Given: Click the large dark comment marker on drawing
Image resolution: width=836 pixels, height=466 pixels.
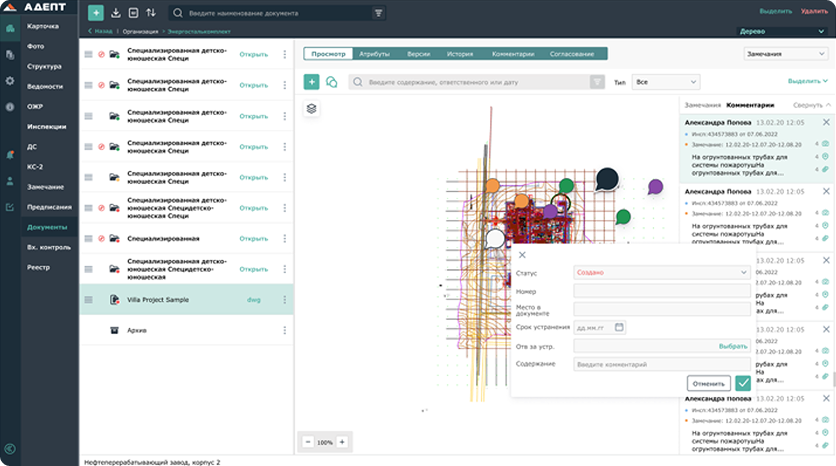Looking at the screenshot, I should click(607, 179).
